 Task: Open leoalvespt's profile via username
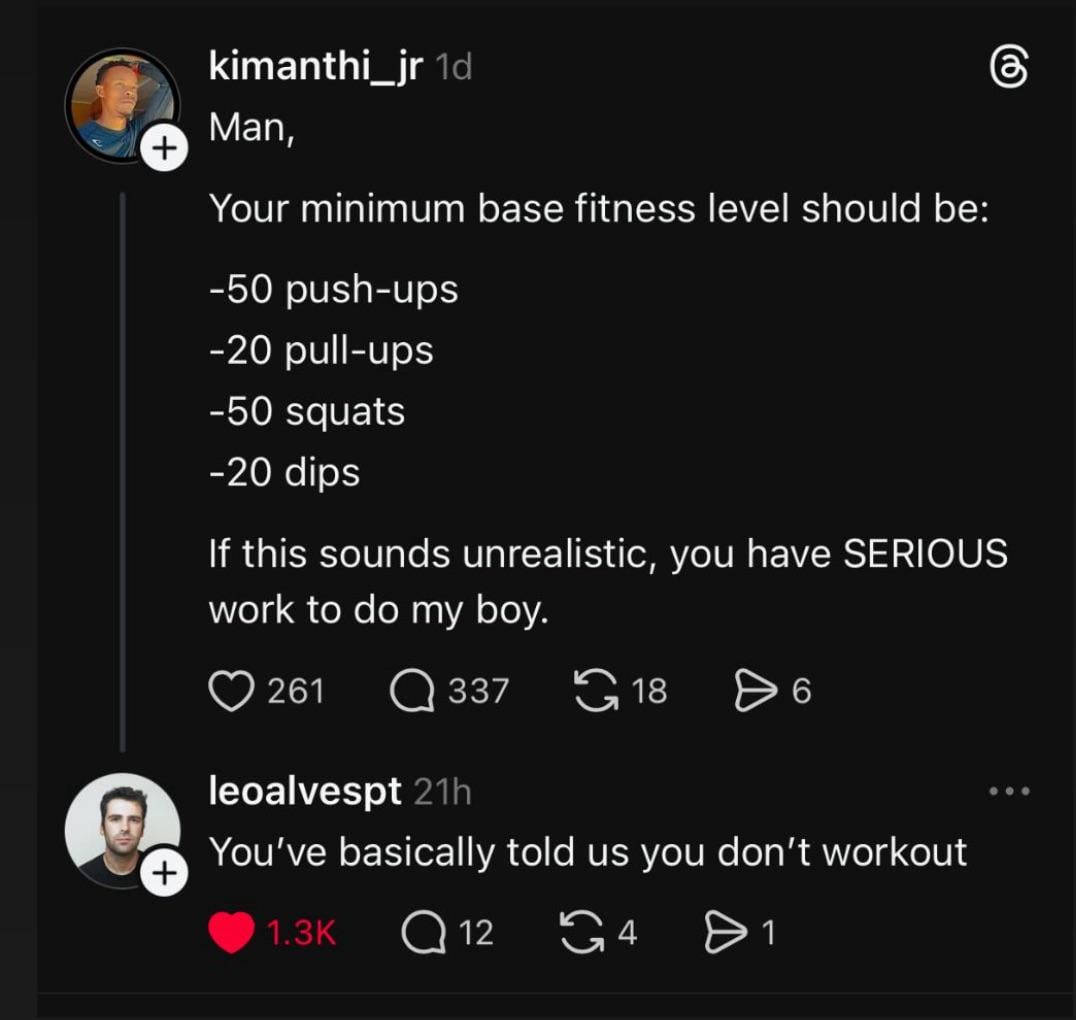point(304,791)
